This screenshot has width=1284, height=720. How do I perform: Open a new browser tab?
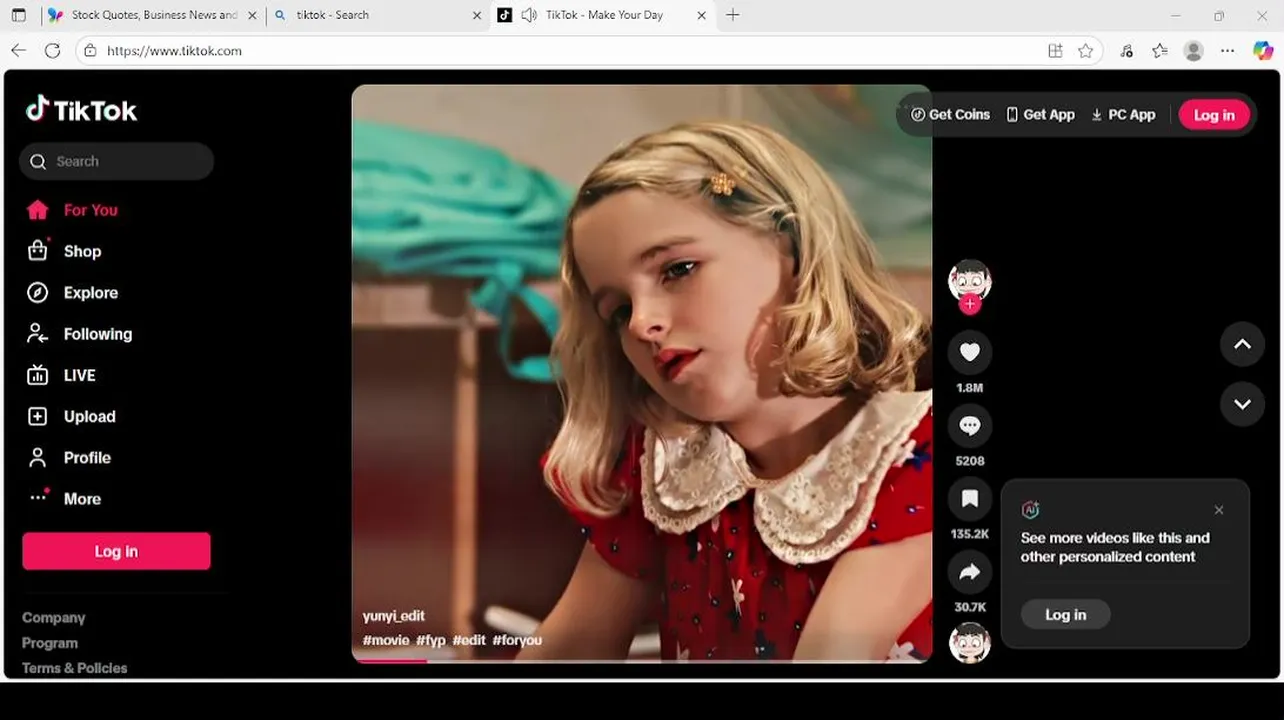coord(733,15)
